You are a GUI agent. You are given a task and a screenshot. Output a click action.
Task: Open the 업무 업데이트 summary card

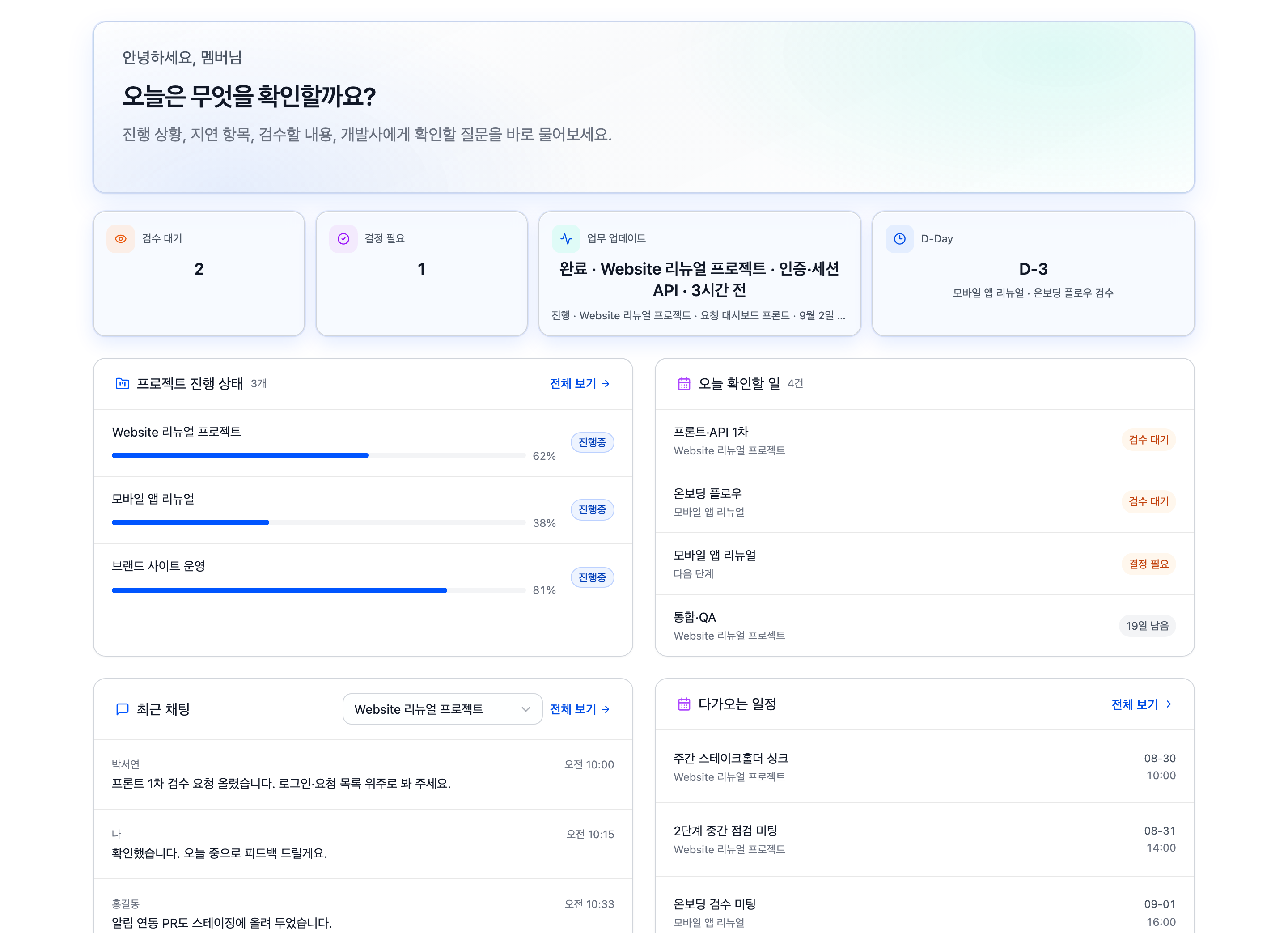pyautogui.click(x=699, y=274)
